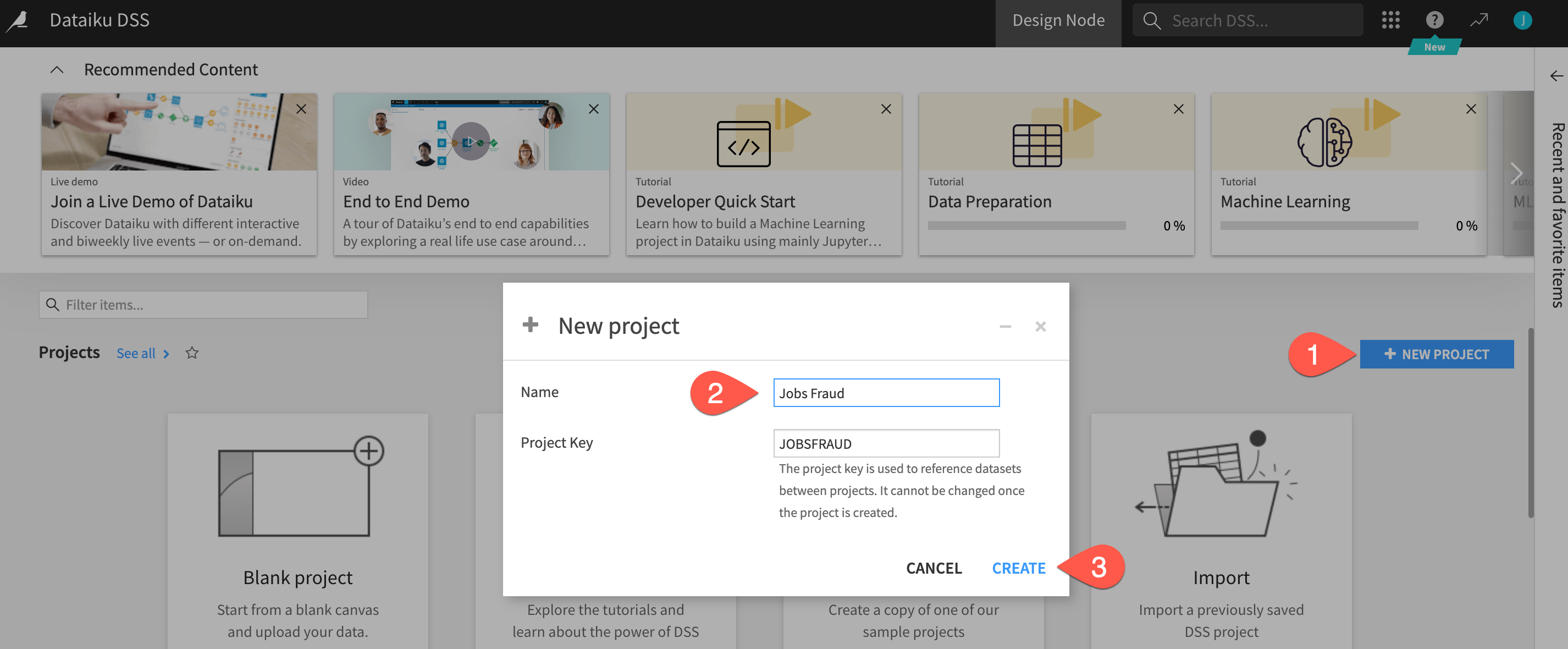Screen dimensions: 1568x649
Task: Click the Data Preparation progress bar
Action: click(1026, 226)
